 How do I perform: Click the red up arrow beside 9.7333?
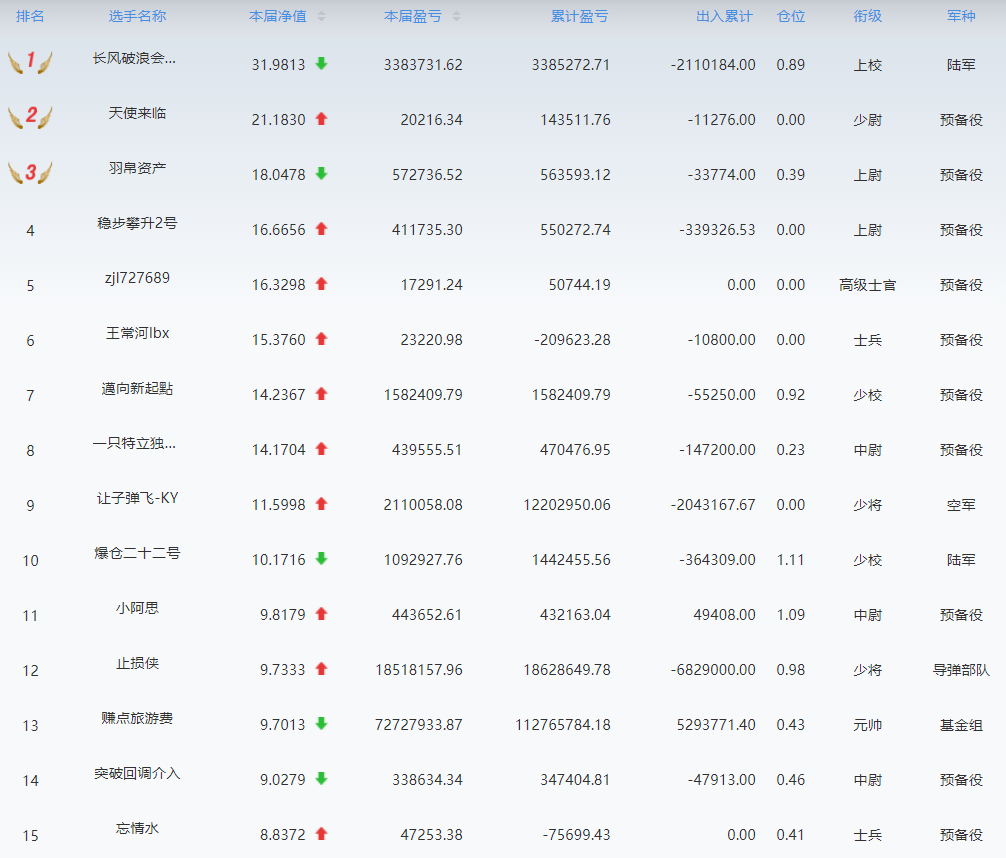[x=321, y=669]
